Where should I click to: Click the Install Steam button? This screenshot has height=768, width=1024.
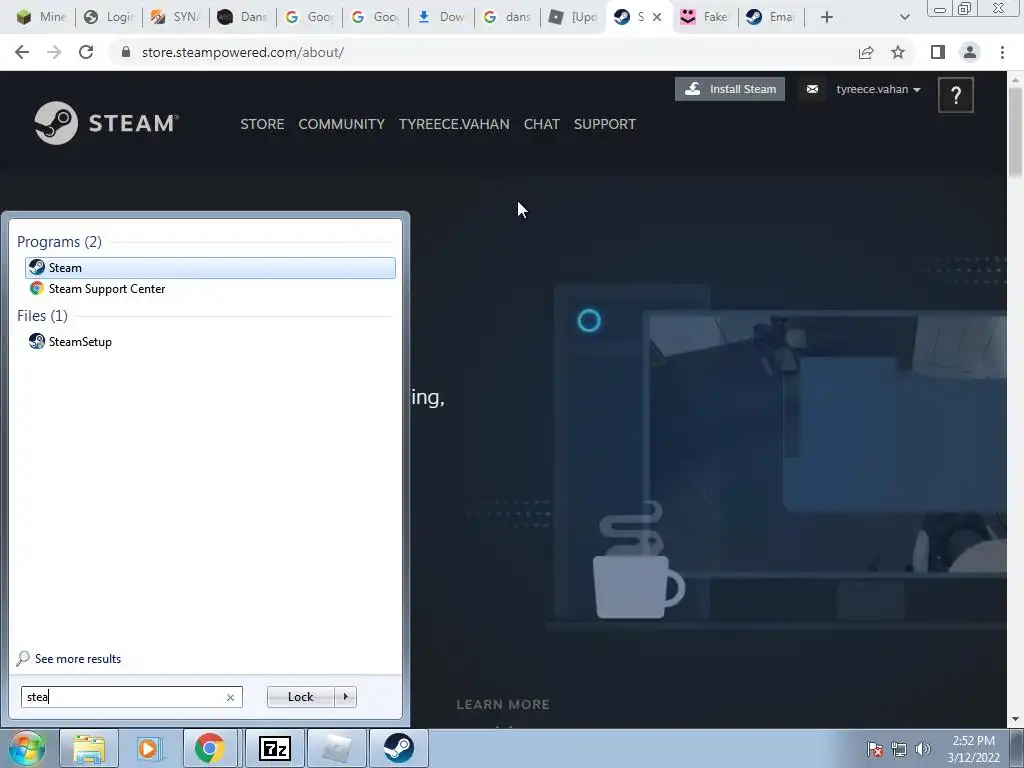pyautogui.click(x=729, y=89)
